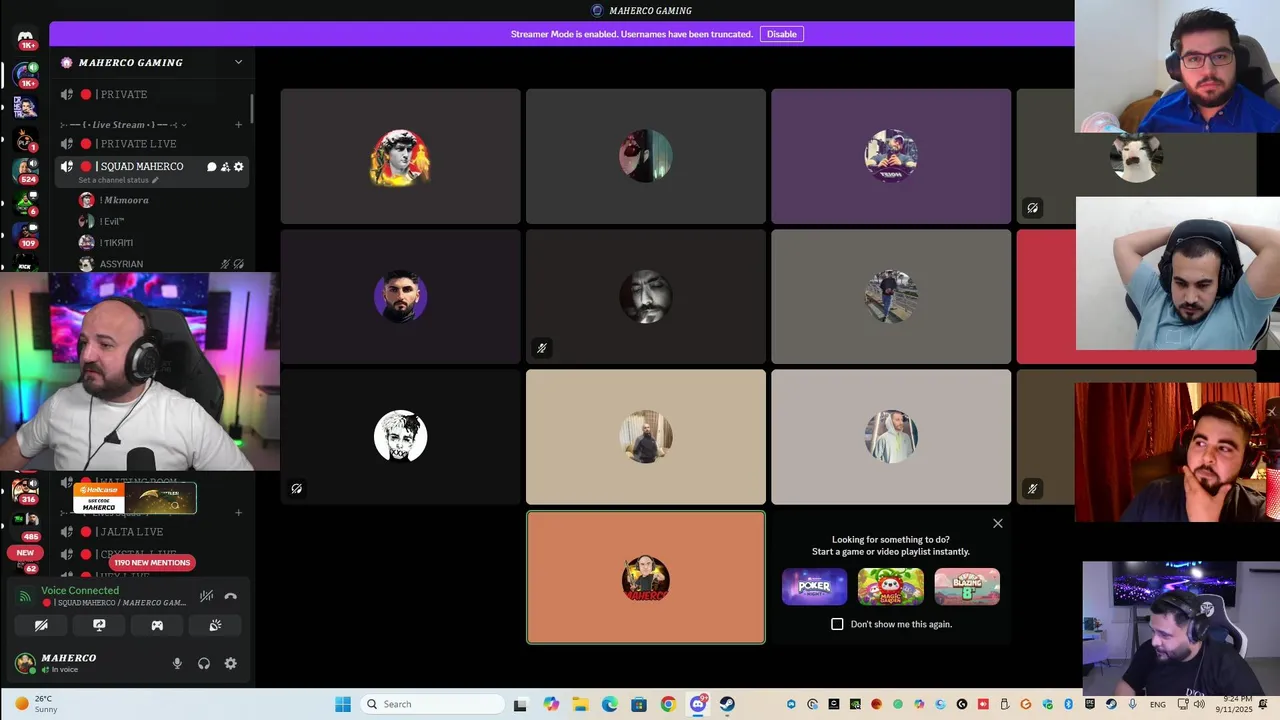The width and height of the screenshot is (1280, 720).
Task: Create invite for SQUAD MAHERCO channel
Action: [x=225, y=167]
